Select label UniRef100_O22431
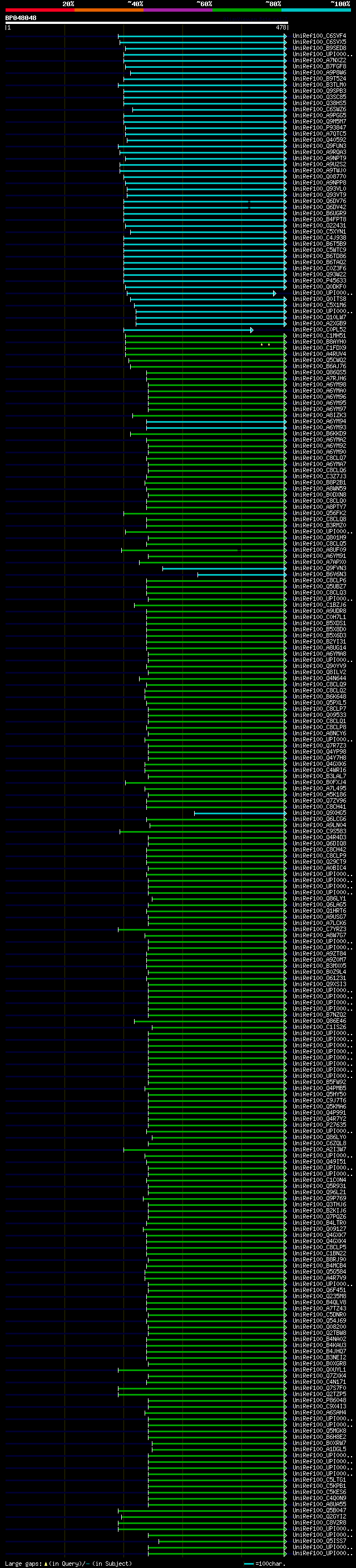356x1568 pixels. 319,226
